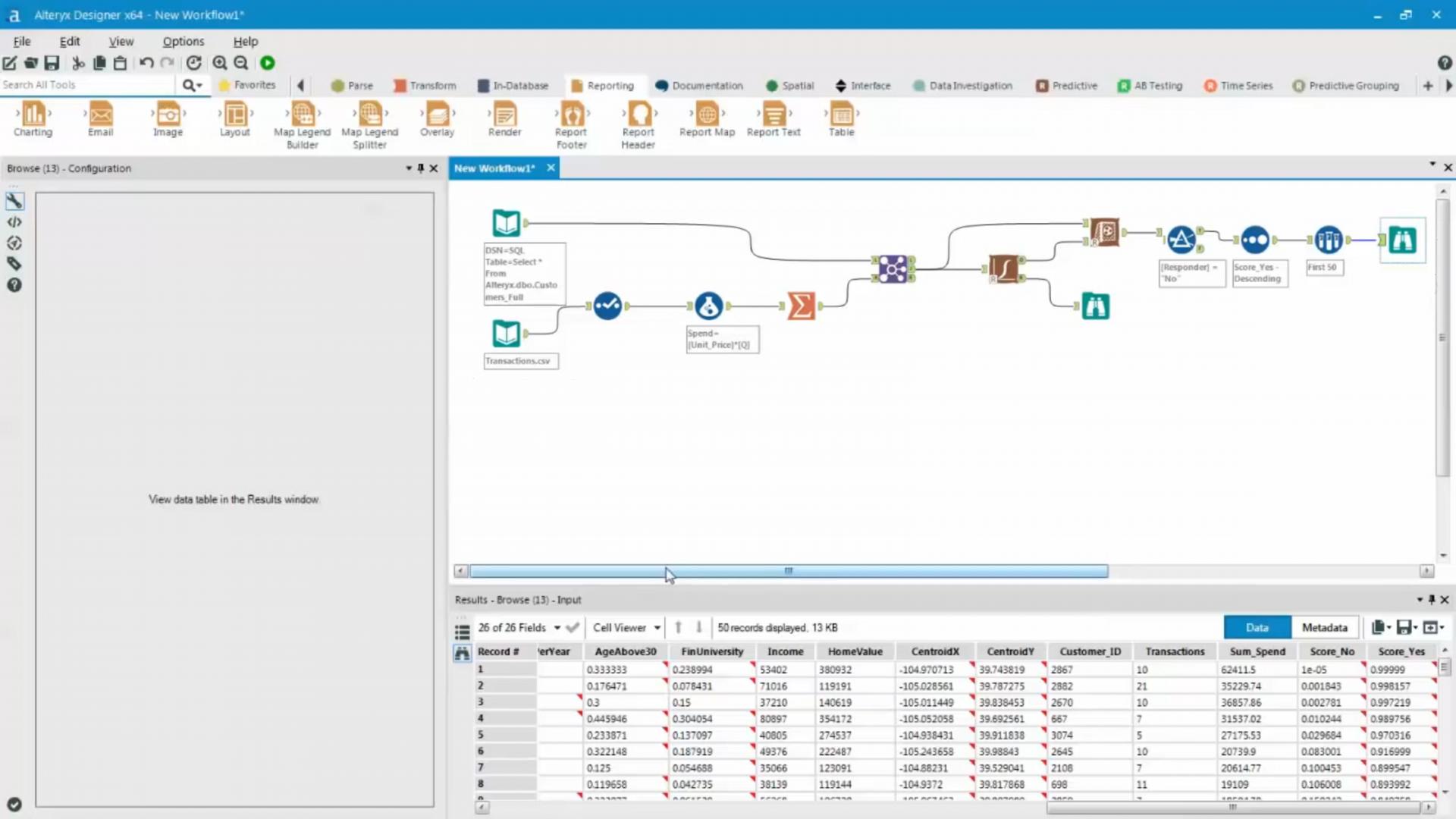Open the search options dropdown beside magnifier
The width and height of the screenshot is (1456, 819).
click(x=199, y=86)
